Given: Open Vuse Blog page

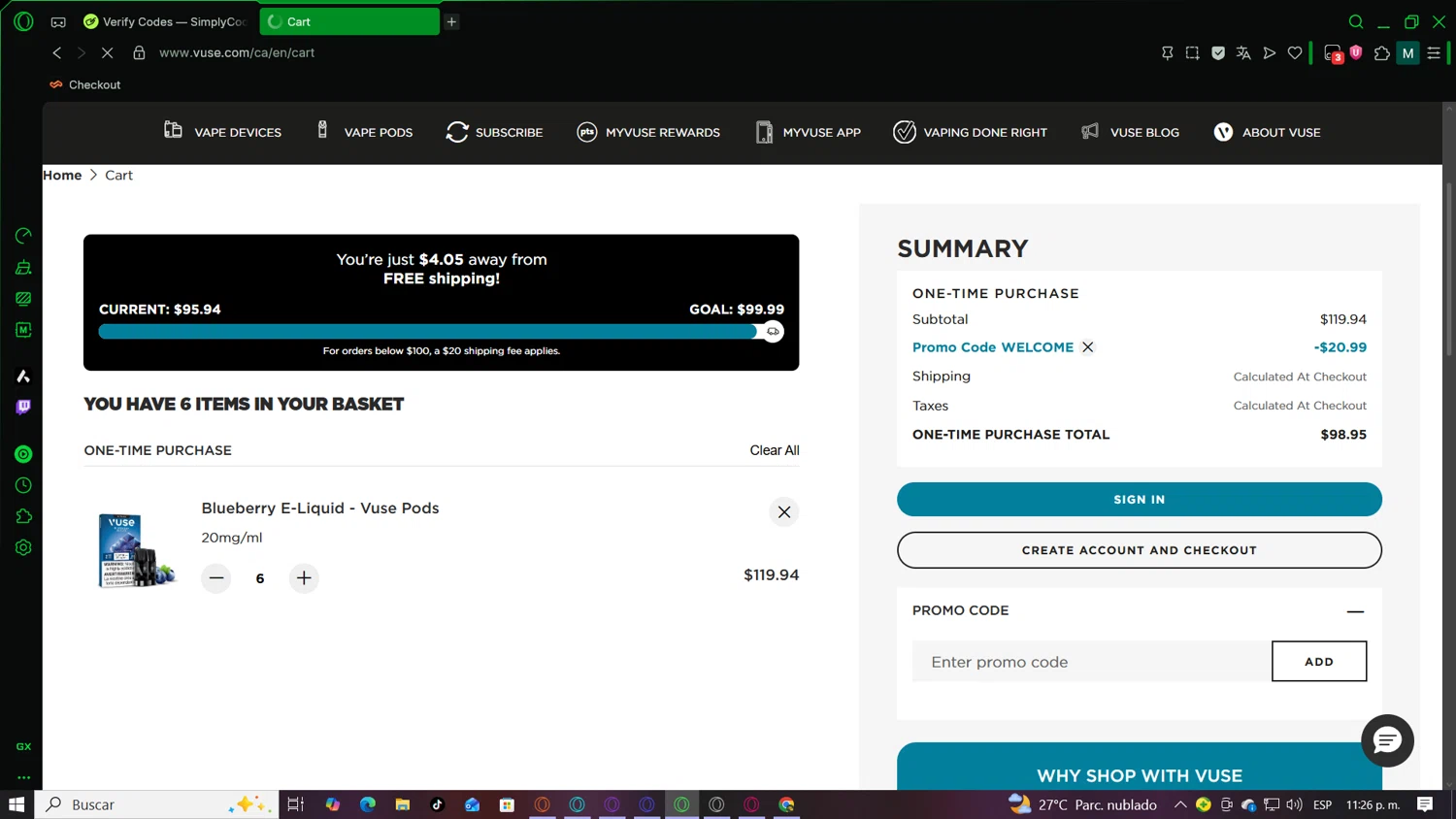Looking at the screenshot, I should point(1130,132).
